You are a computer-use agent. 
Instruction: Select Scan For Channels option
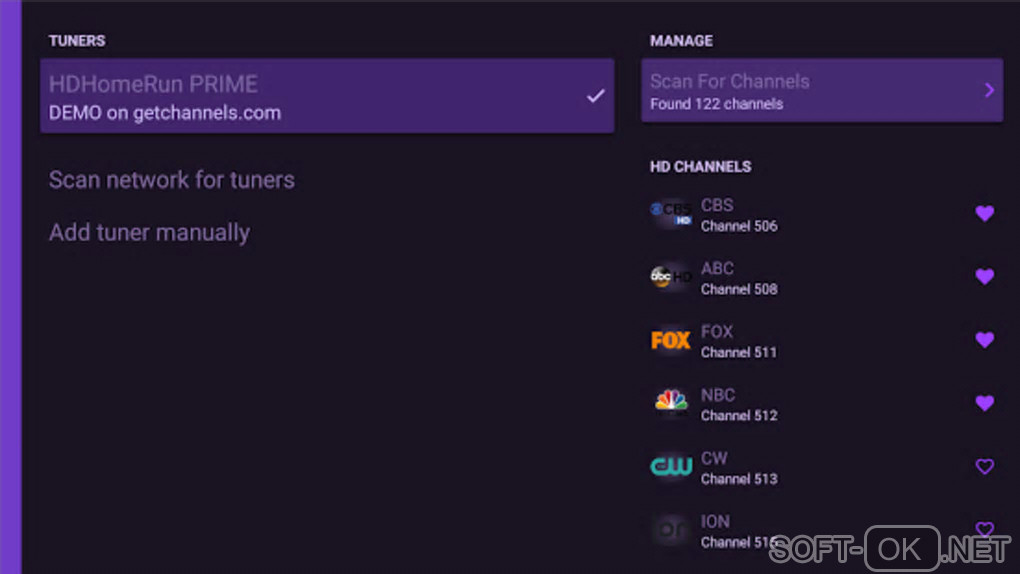[x=800, y=91]
